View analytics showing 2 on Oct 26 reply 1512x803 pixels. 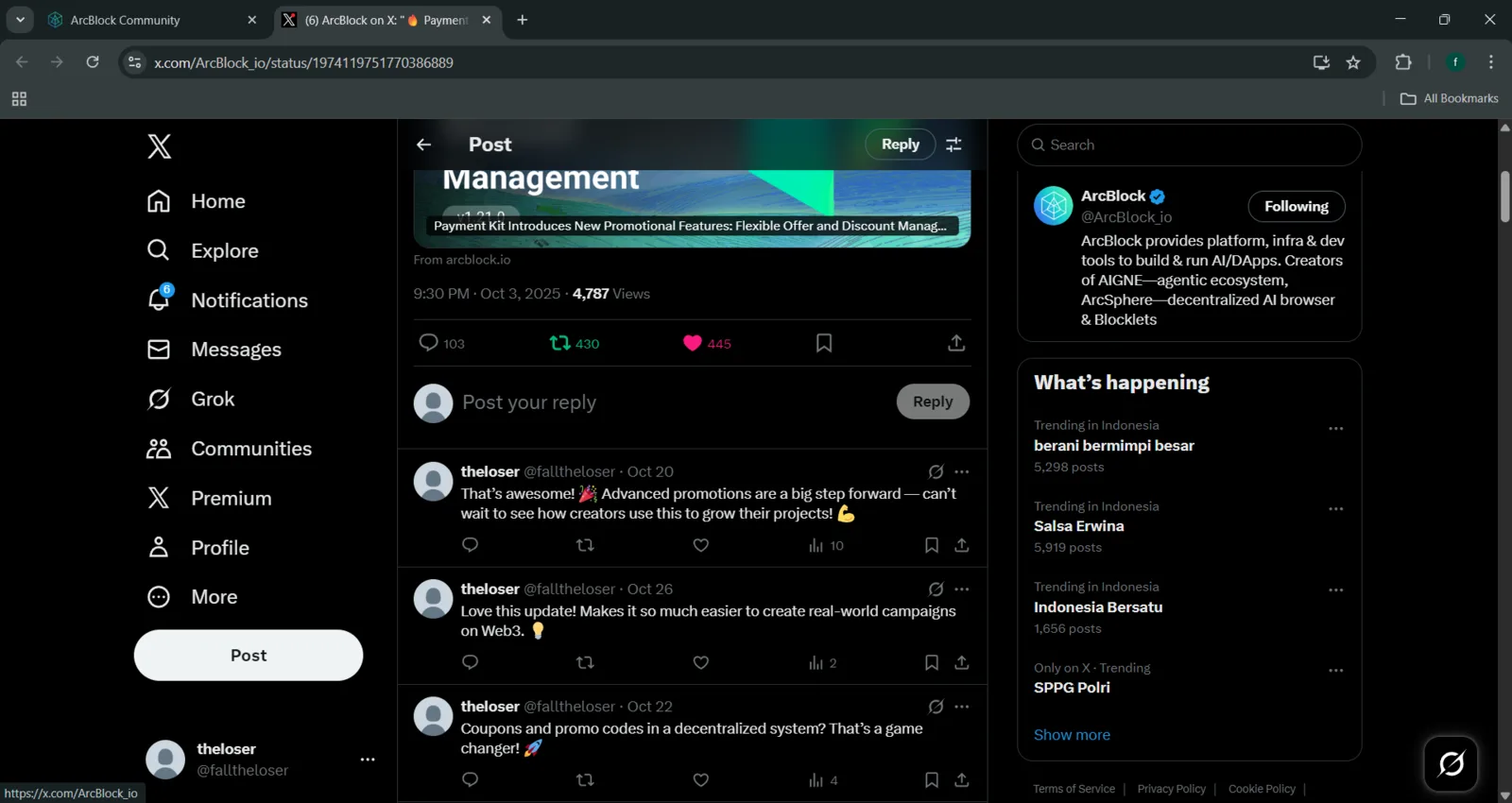(x=822, y=662)
